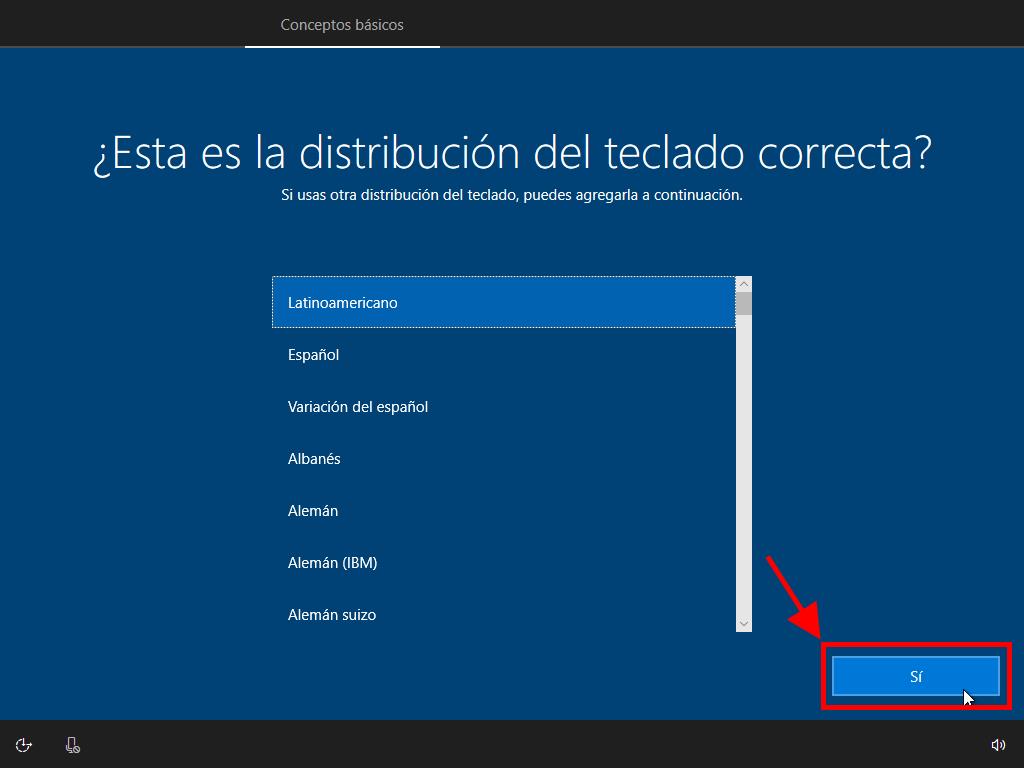Select the Albanés keyboard layout

pos(503,458)
